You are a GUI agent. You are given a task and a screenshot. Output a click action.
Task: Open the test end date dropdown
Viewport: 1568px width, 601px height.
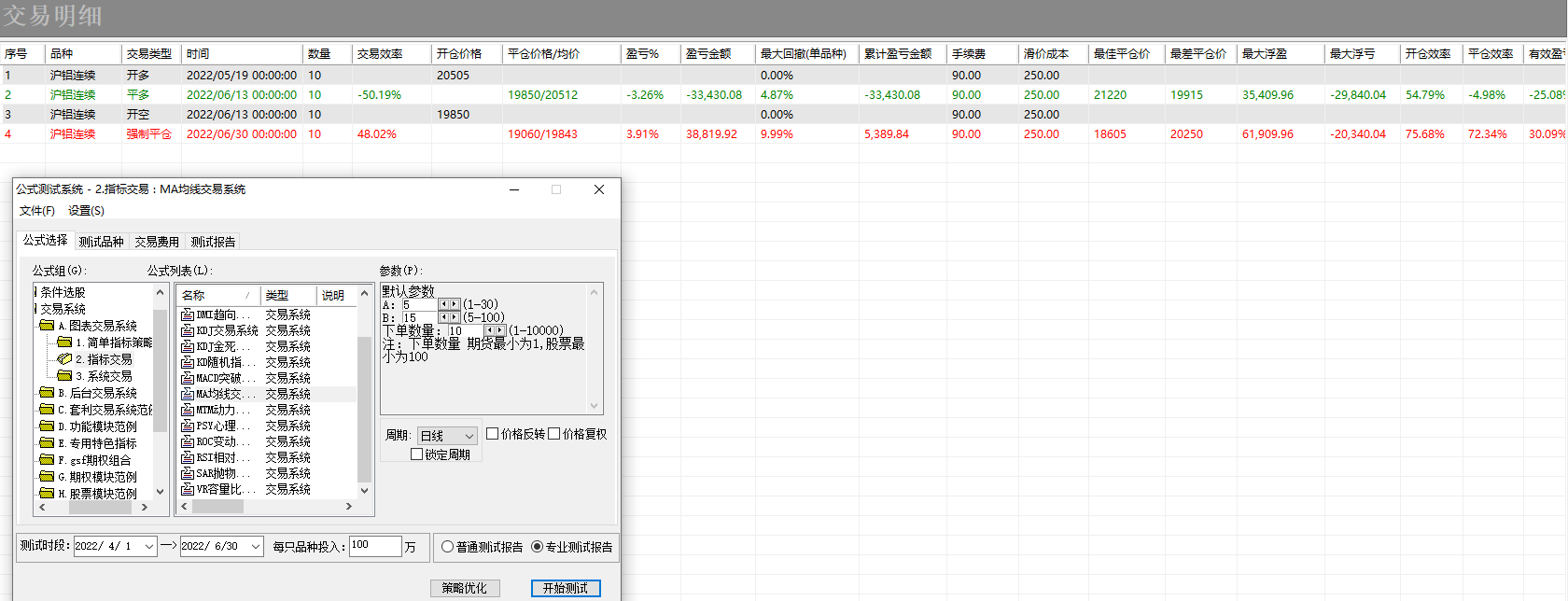256,547
